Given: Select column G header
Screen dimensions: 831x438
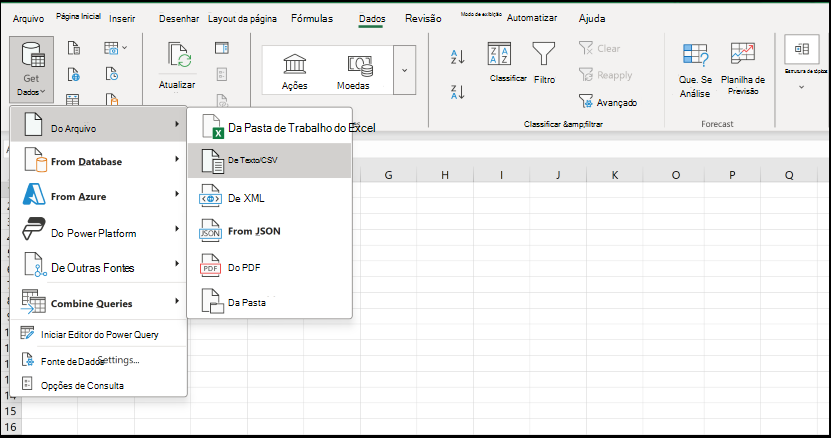Looking at the screenshot, I should 388,175.
